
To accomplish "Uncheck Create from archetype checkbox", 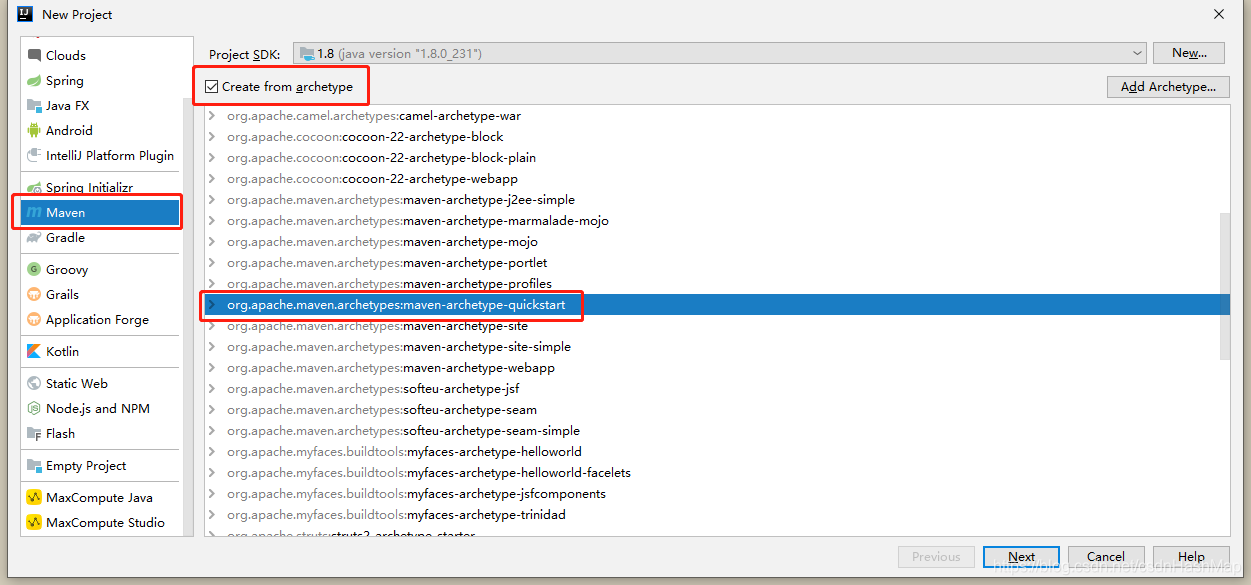I will tap(212, 87).
